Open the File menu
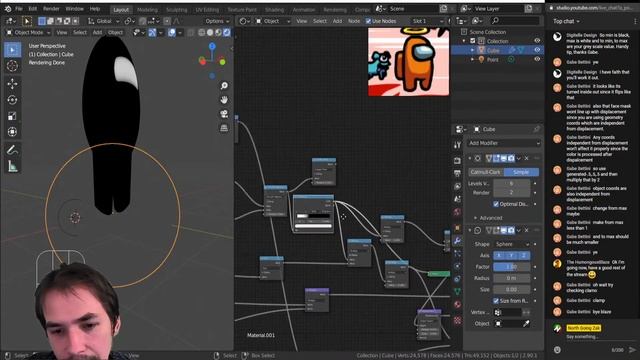 [19, 9]
